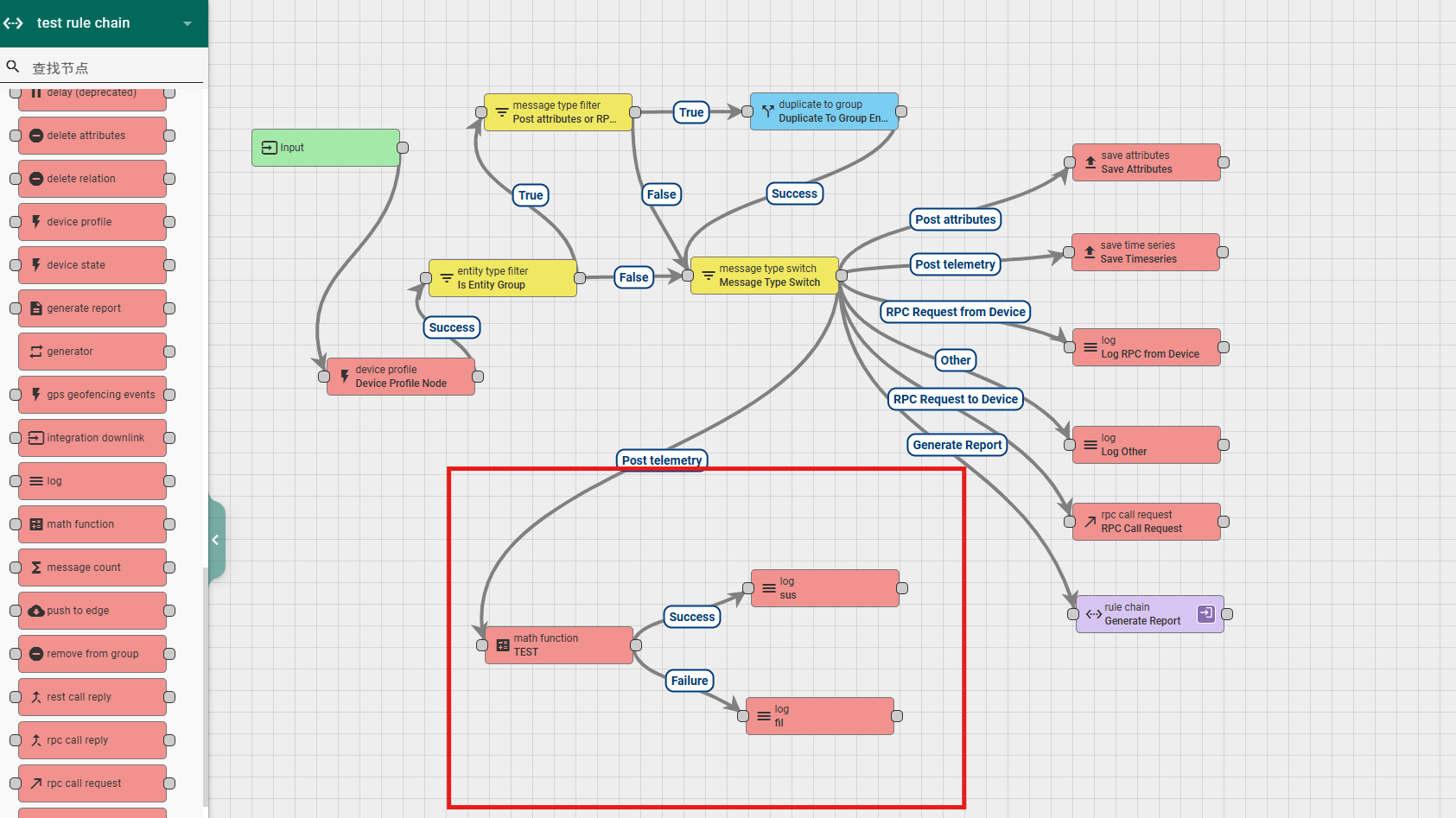Click the Post telemetry link label to math function
This screenshot has height=818, width=1456.
click(662, 460)
